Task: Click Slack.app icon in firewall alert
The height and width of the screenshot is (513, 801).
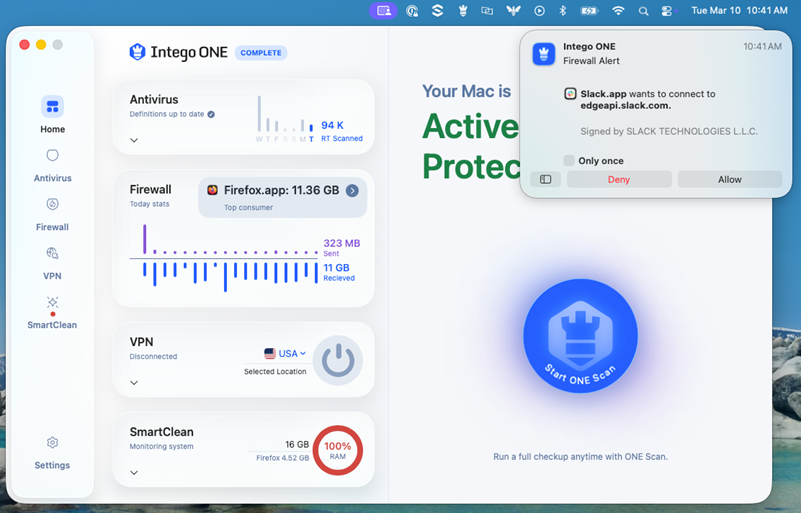Action: (570, 94)
